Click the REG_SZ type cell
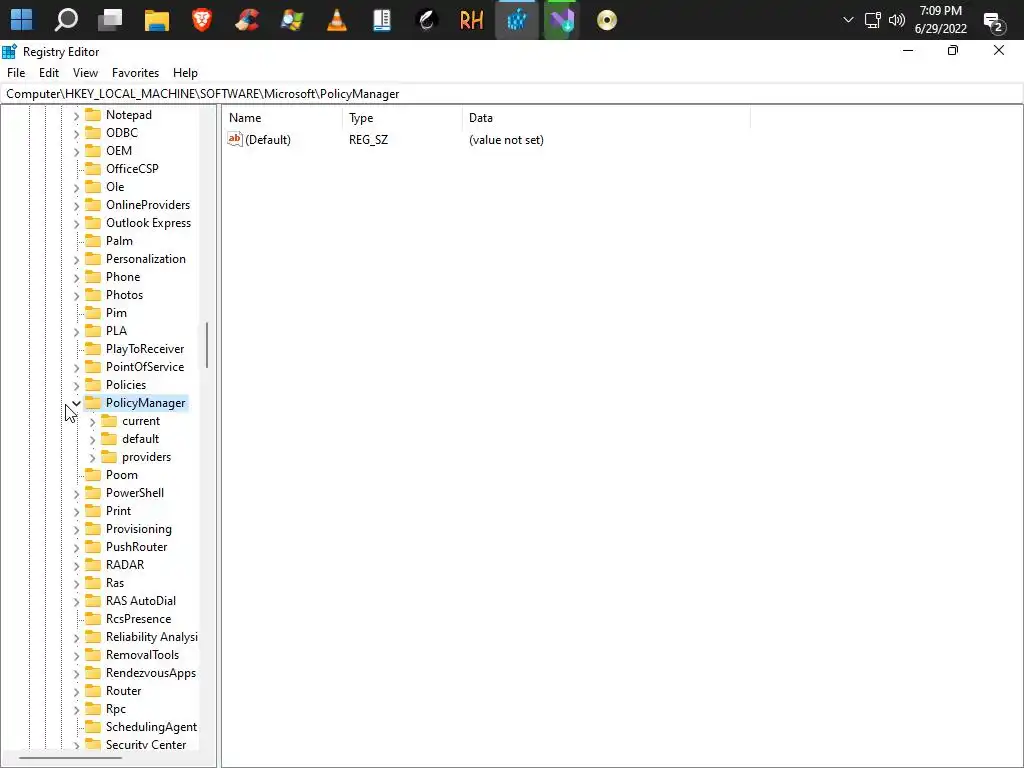Image resolution: width=1024 pixels, height=768 pixels. [x=368, y=140]
